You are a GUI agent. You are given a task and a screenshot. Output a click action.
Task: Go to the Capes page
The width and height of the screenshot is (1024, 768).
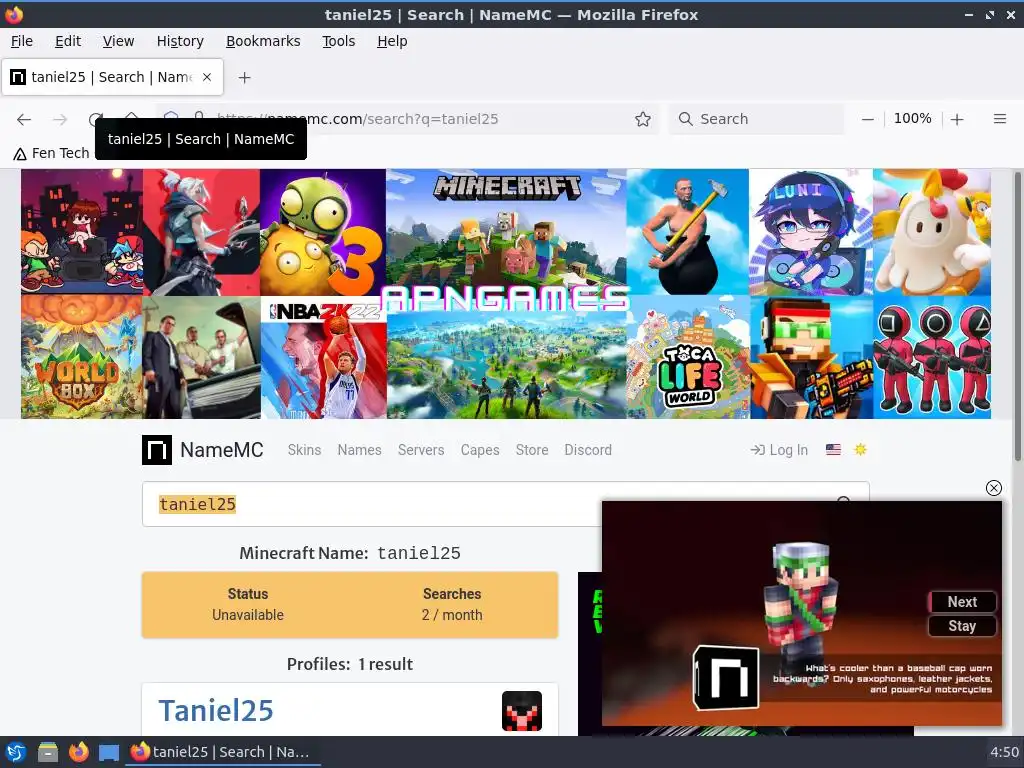pos(480,450)
